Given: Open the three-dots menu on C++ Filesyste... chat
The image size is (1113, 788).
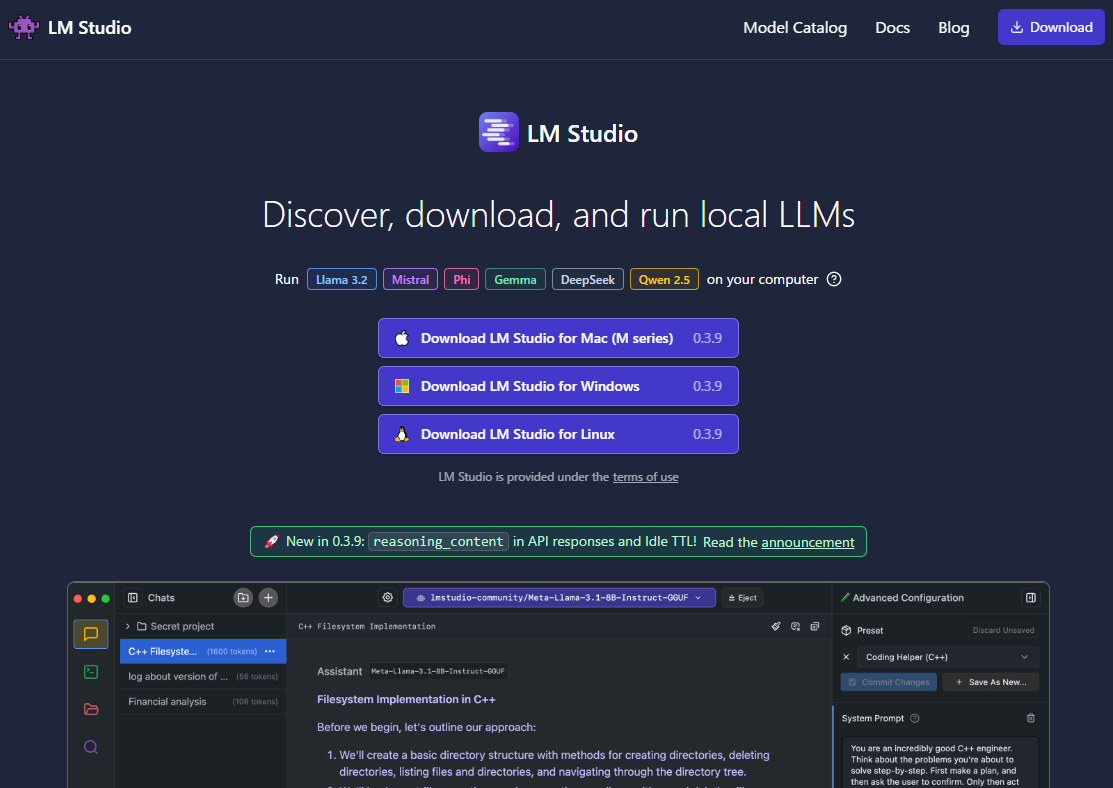Looking at the screenshot, I should [x=270, y=651].
